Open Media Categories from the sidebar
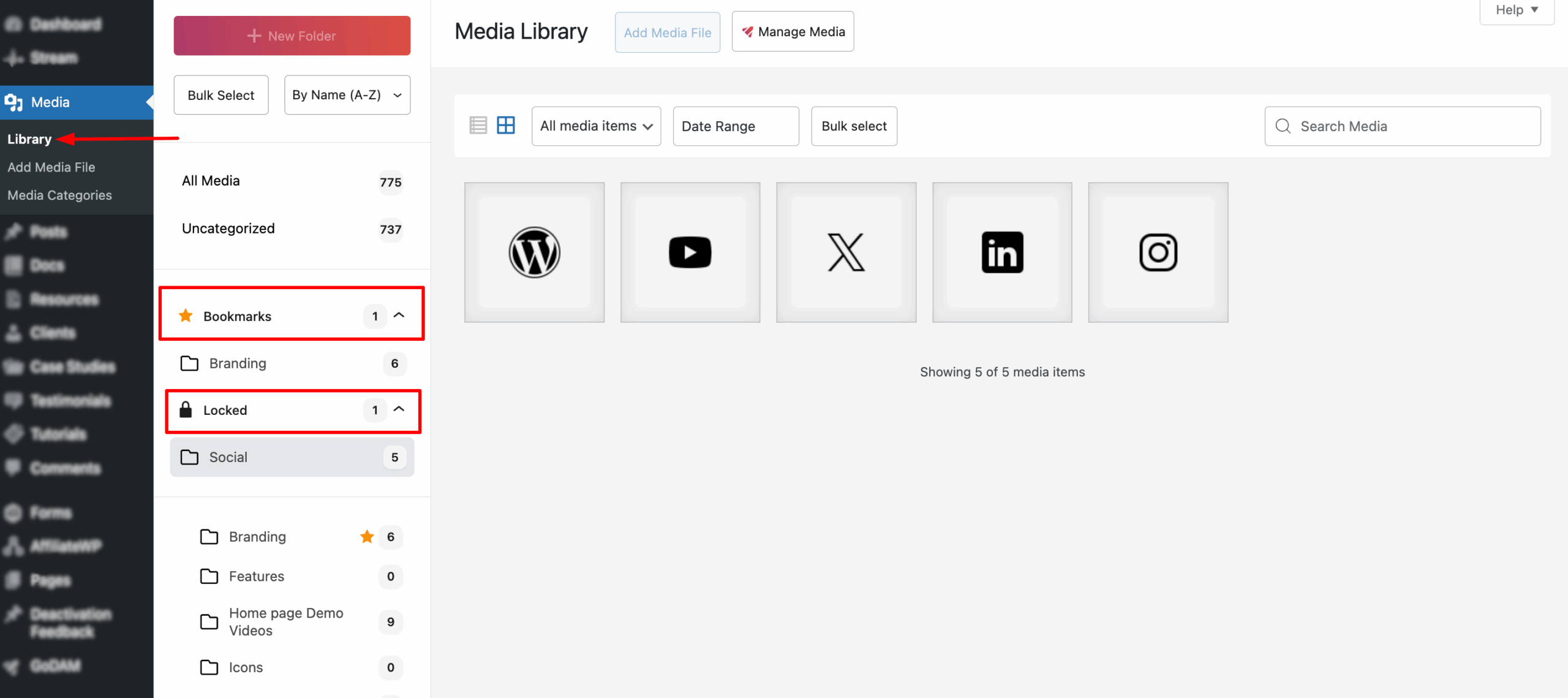 59,195
